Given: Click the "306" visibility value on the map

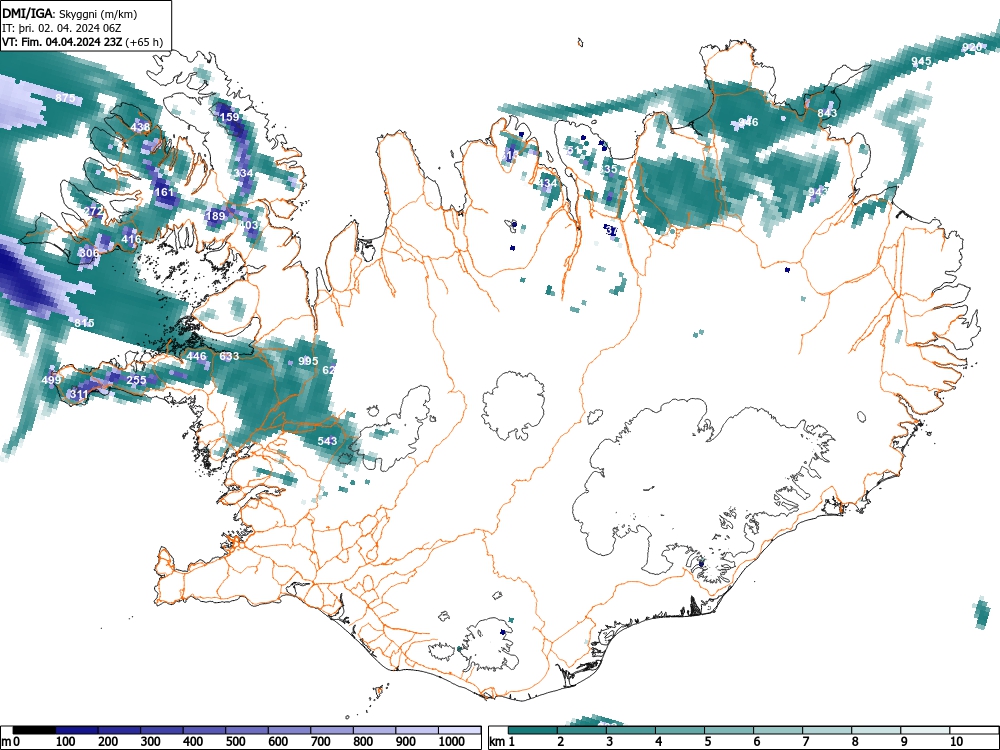Looking at the screenshot, I should (89, 253).
